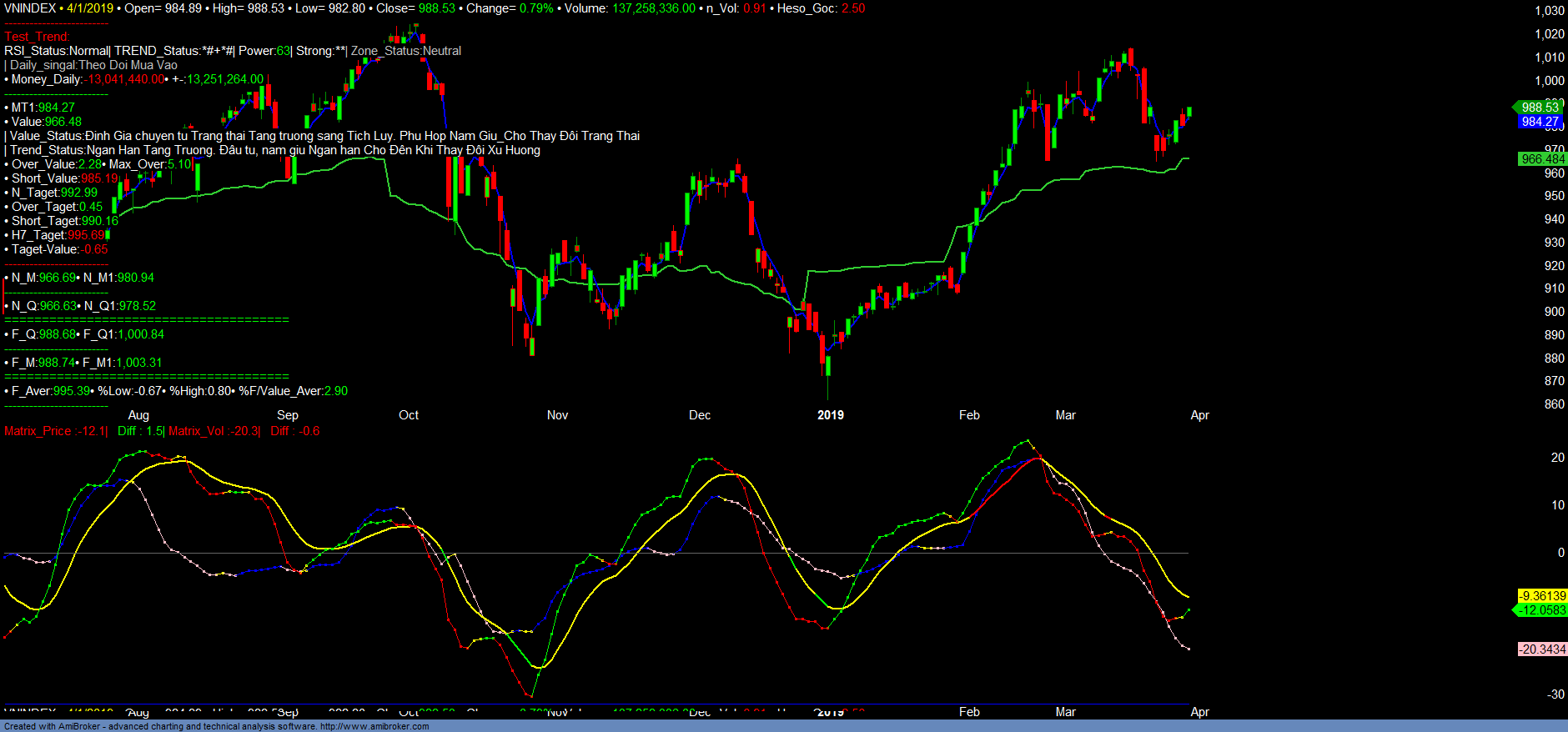Screen dimensions: 1568x732
Task: Click the yellow -9.36139 indicator value tag
Action: click(x=1542, y=596)
